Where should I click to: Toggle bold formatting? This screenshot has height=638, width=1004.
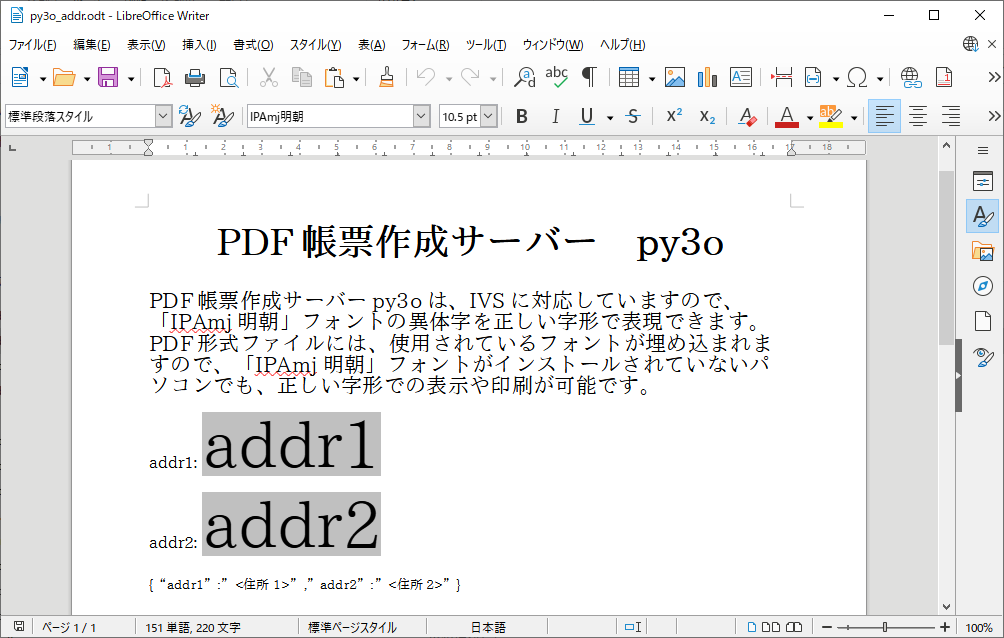pyautogui.click(x=522, y=116)
